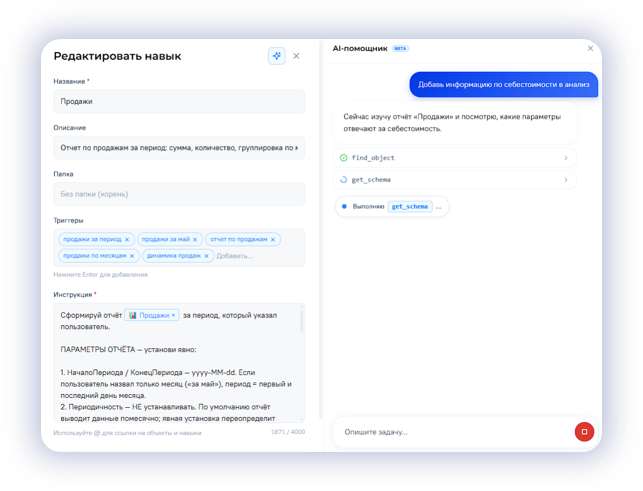Viewport: 643px width, 491px height.
Task: Click the find_object completed check icon
Action: [x=344, y=158]
